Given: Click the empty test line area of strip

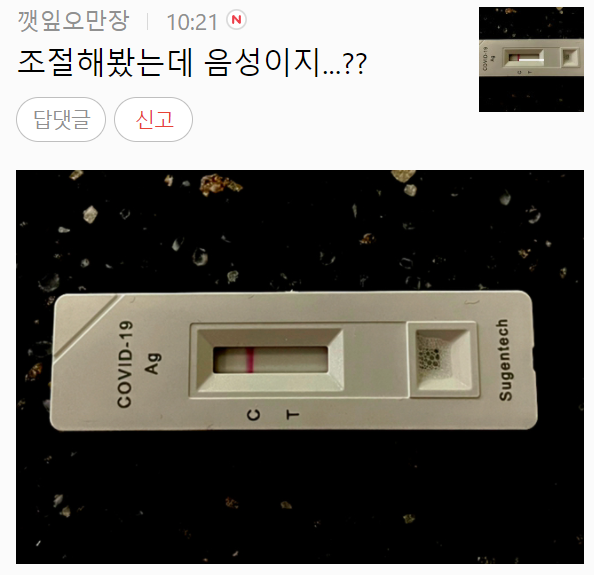Looking at the screenshot, I should click(x=290, y=360).
